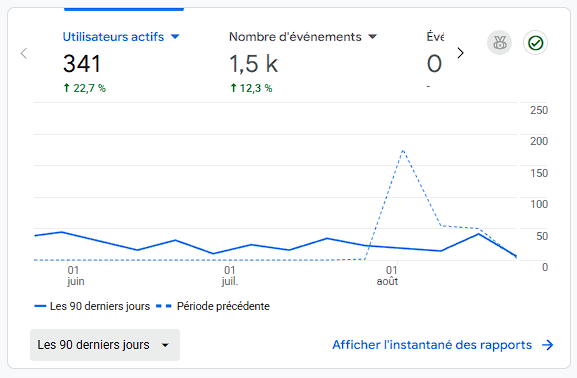Click the 1,5 k events value
The height and width of the screenshot is (378, 577).
pyautogui.click(x=254, y=64)
